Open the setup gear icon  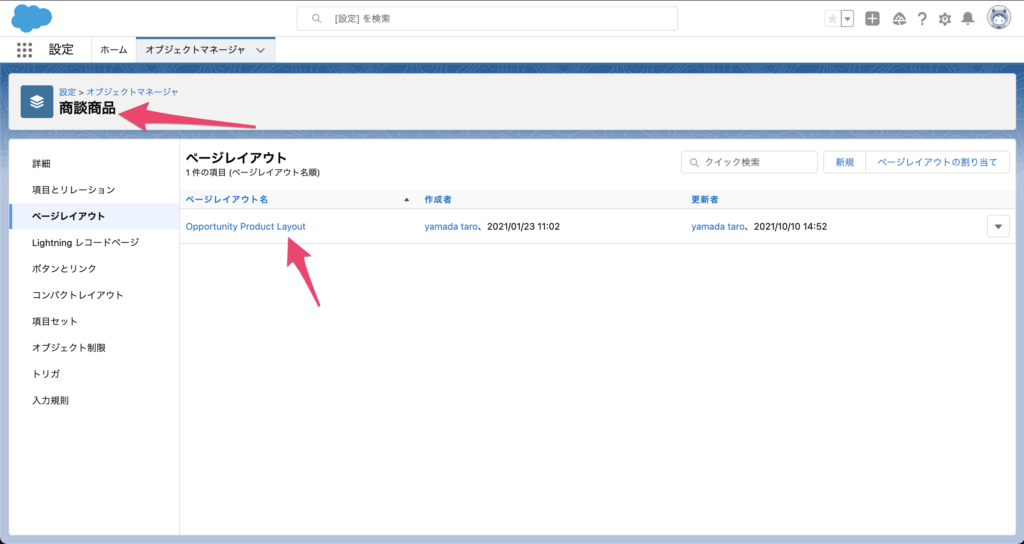(x=945, y=19)
